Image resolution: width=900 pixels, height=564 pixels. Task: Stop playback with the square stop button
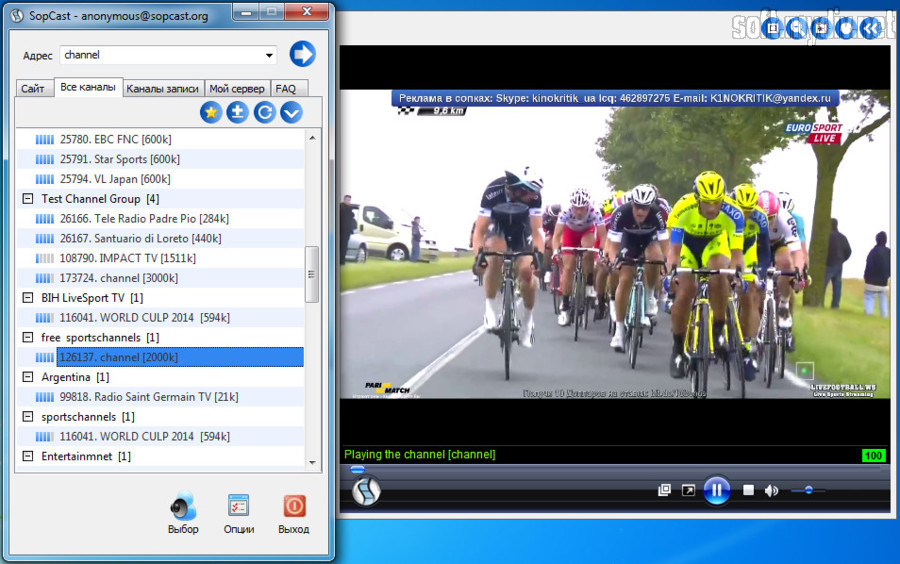pos(748,490)
